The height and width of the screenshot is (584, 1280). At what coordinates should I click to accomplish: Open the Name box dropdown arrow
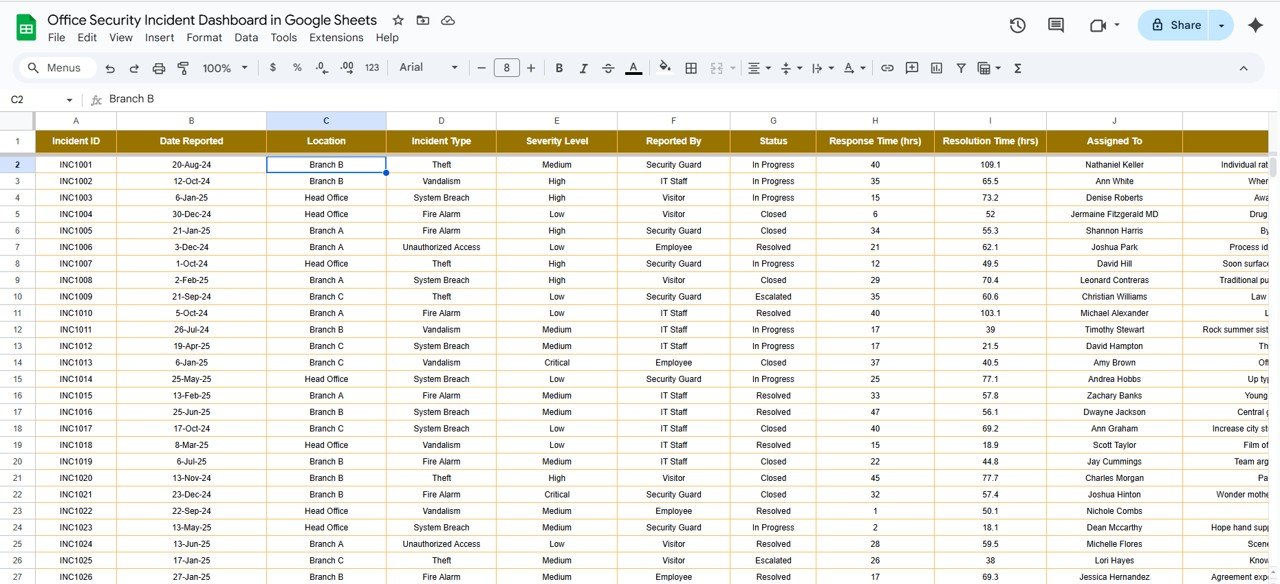[x=69, y=100]
